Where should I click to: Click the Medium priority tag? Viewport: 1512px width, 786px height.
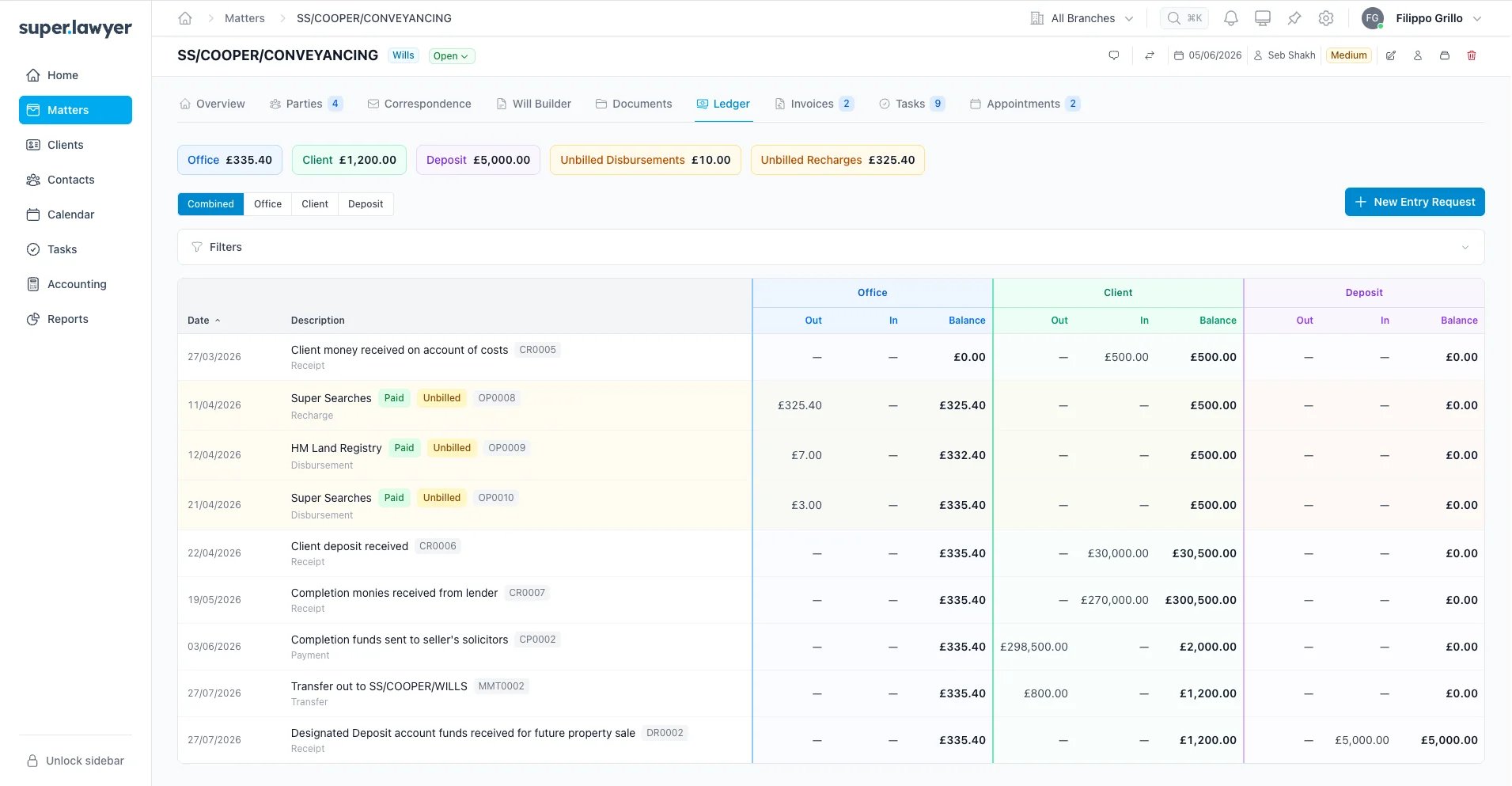pyautogui.click(x=1348, y=55)
